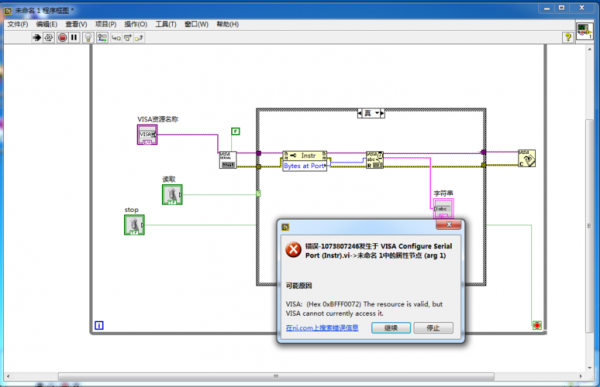
Task: Expand the case structure selector dropdown arrow
Action: pyautogui.click(x=377, y=113)
